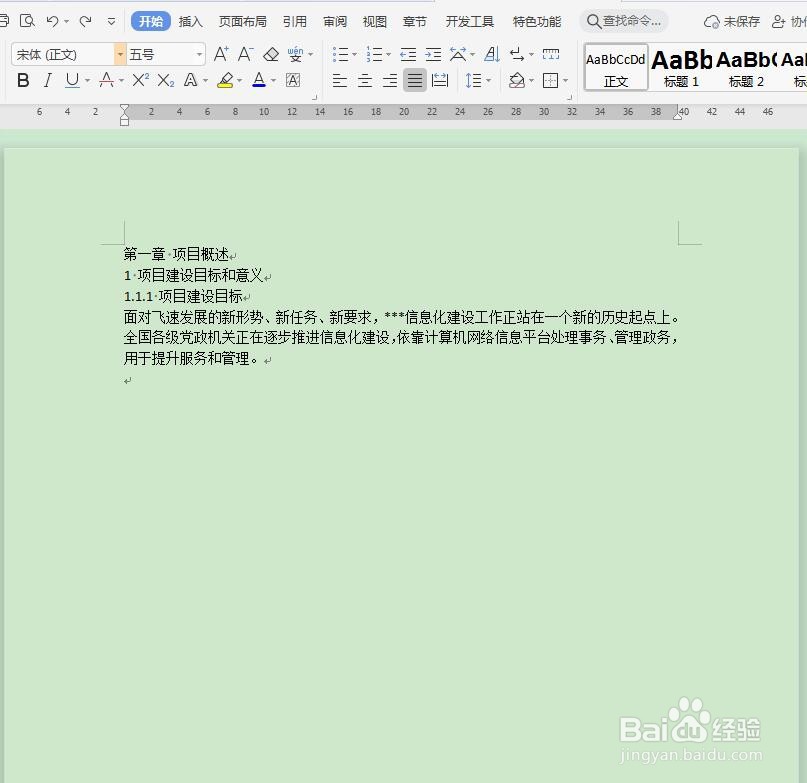The image size is (807, 783).
Task: Align paragraph text to the right
Action: tap(390, 80)
